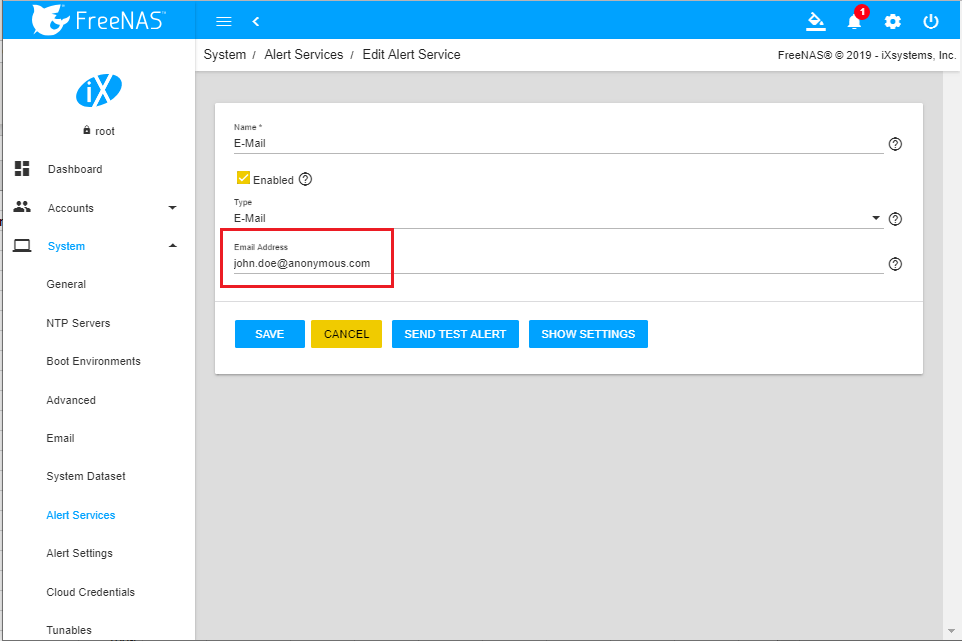The width and height of the screenshot is (962, 641).
Task: Go to Boot Environments in sidebar
Action: click(93, 361)
